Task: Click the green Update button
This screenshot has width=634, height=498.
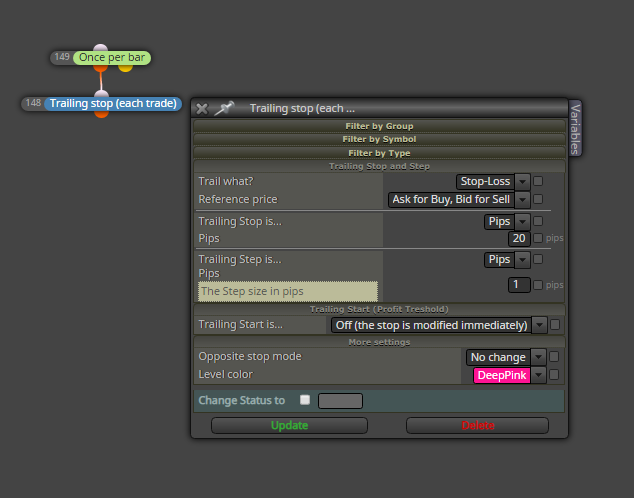Action: [290, 426]
